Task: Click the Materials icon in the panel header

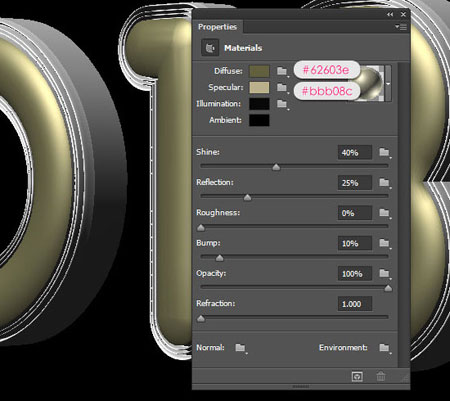Action: click(210, 48)
